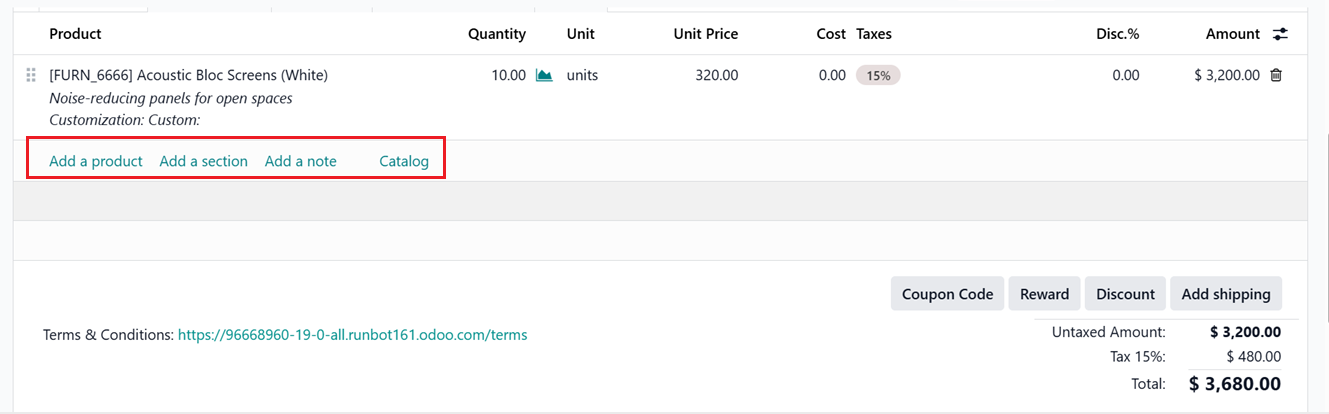
Task: Open the product Catalog
Action: click(x=404, y=161)
